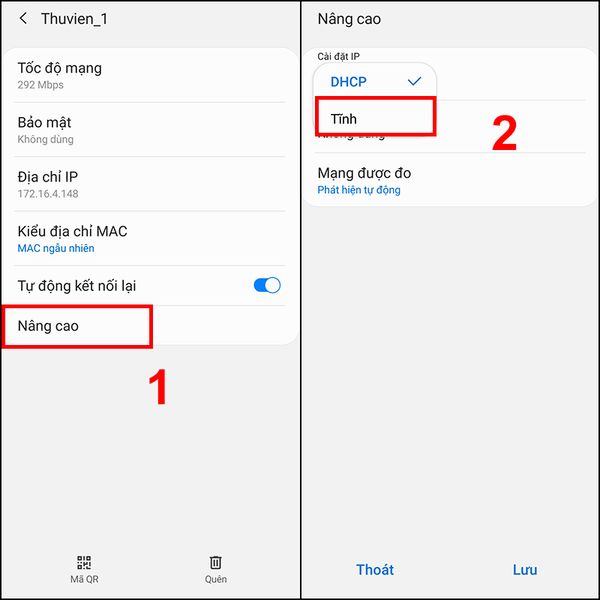Click the Nâng cao page heading
Image resolution: width=600 pixels, height=600 pixels.
pyautogui.click(x=349, y=19)
